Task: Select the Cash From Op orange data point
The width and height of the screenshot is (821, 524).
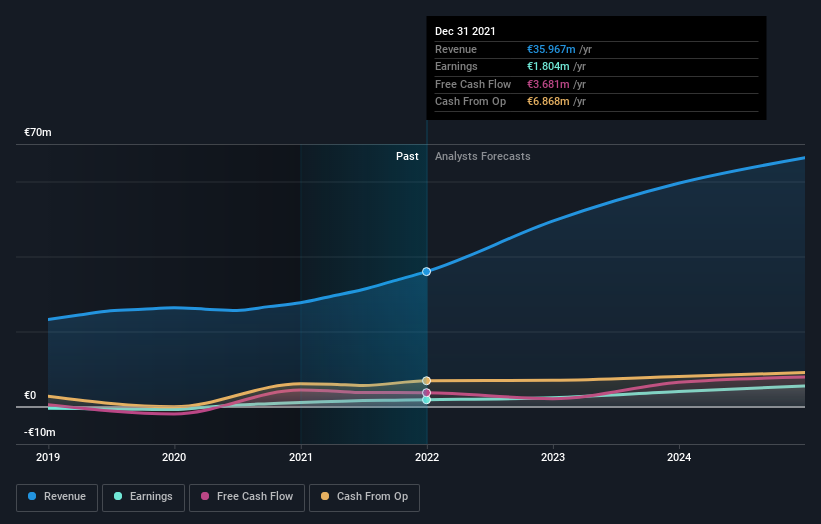Action: 427,381
